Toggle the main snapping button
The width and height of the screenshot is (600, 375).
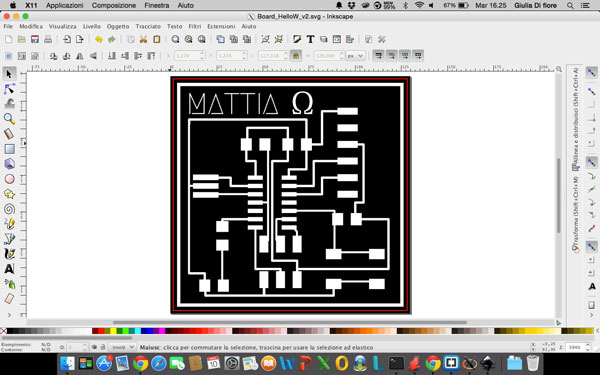click(592, 73)
